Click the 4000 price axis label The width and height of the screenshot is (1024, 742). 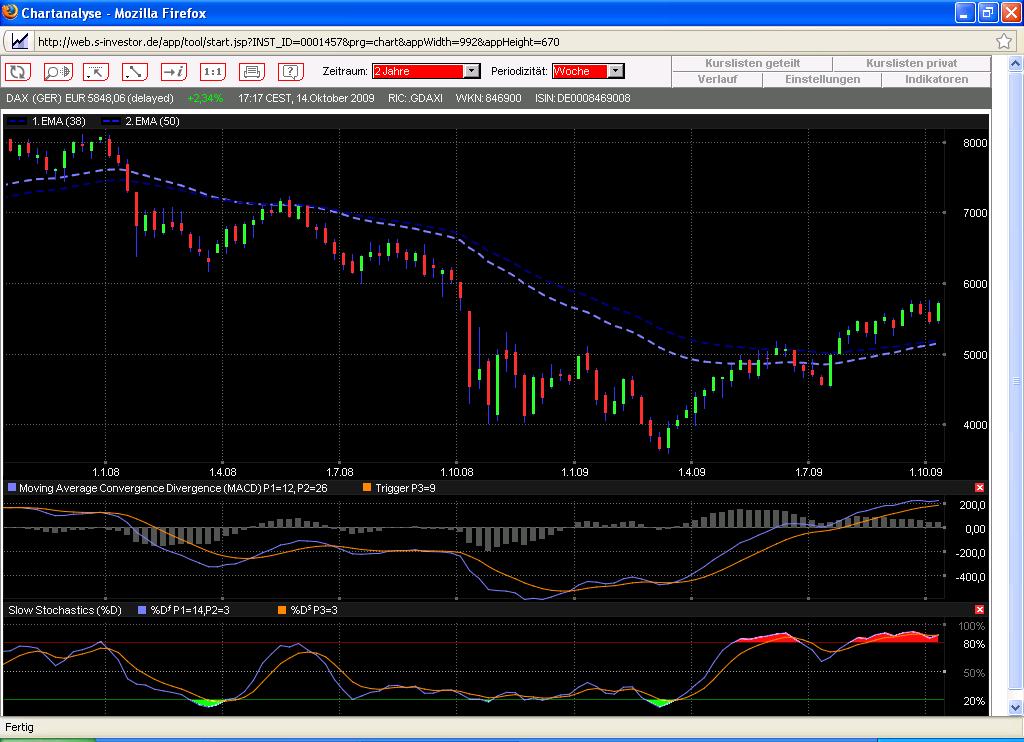pyautogui.click(x=975, y=425)
